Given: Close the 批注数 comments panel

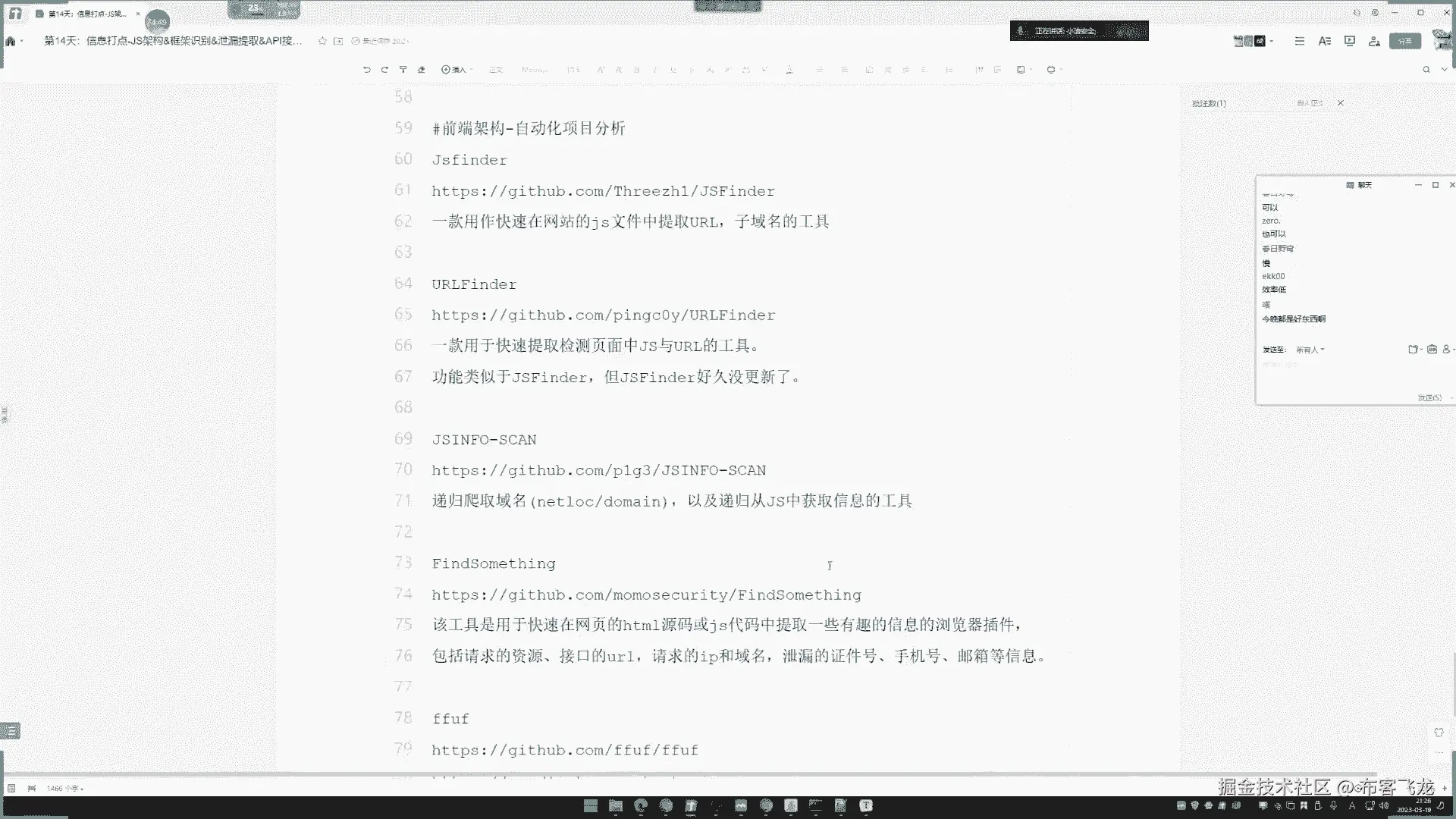Looking at the screenshot, I should click(x=1340, y=103).
